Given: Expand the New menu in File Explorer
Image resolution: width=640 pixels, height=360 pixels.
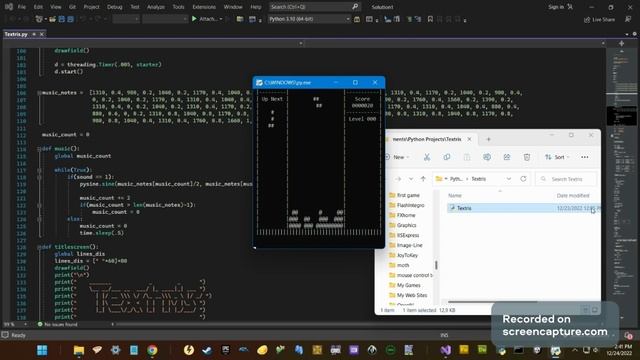Looking at the screenshot, I should point(398,157).
